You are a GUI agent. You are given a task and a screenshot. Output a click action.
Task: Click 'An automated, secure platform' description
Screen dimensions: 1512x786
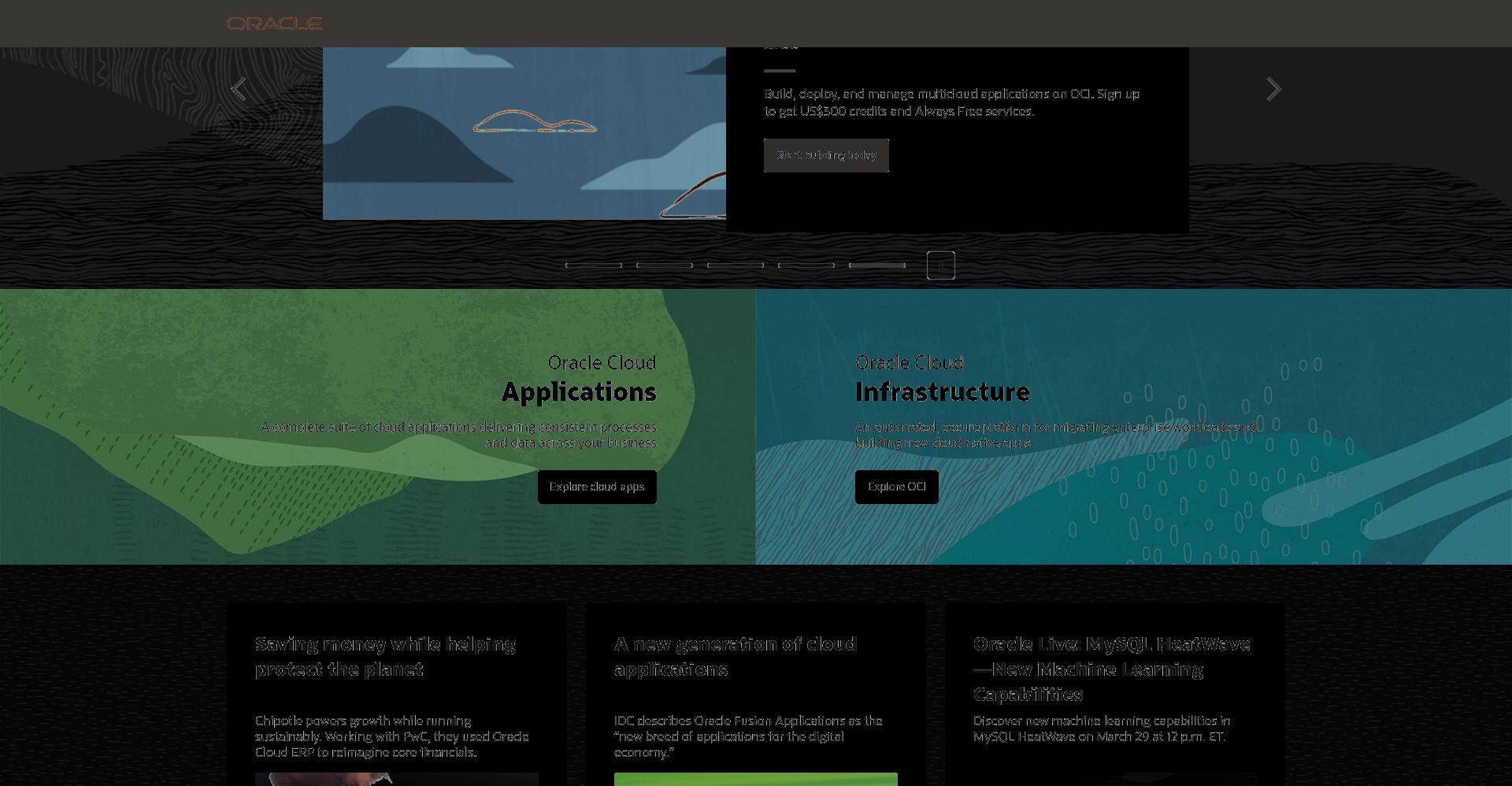click(1056, 435)
